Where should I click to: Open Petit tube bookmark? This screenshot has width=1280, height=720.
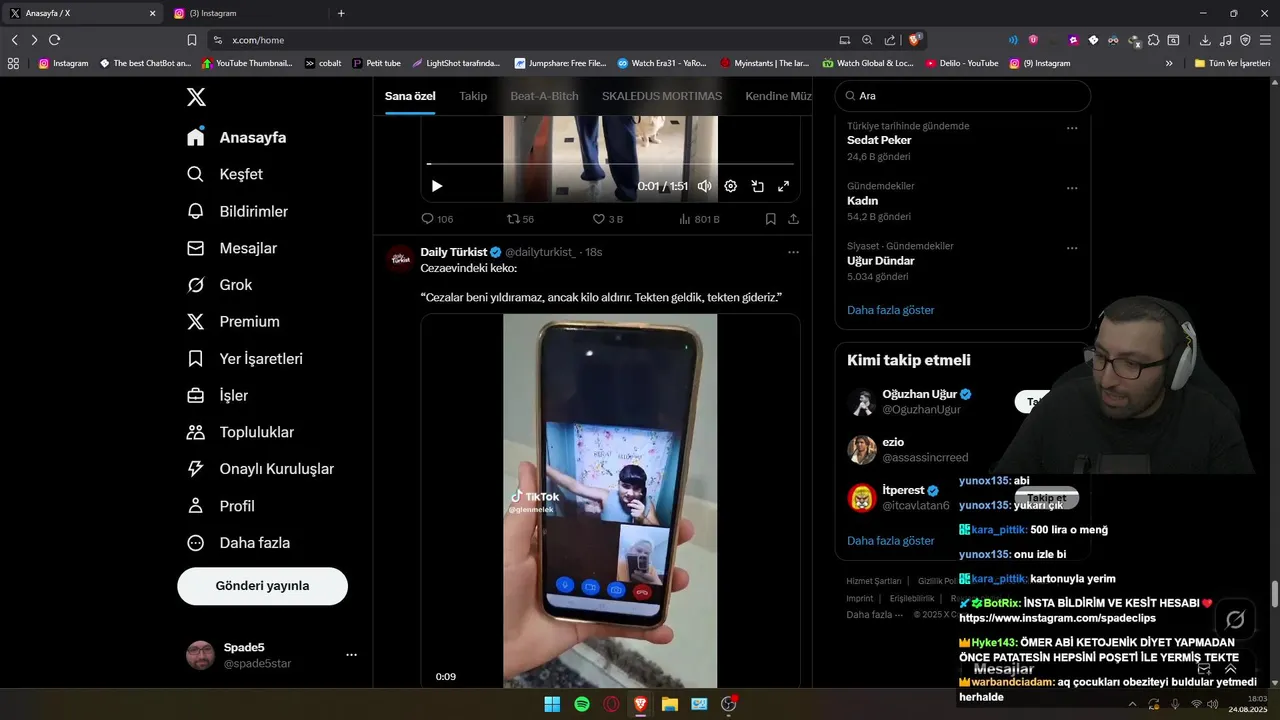click(x=377, y=63)
